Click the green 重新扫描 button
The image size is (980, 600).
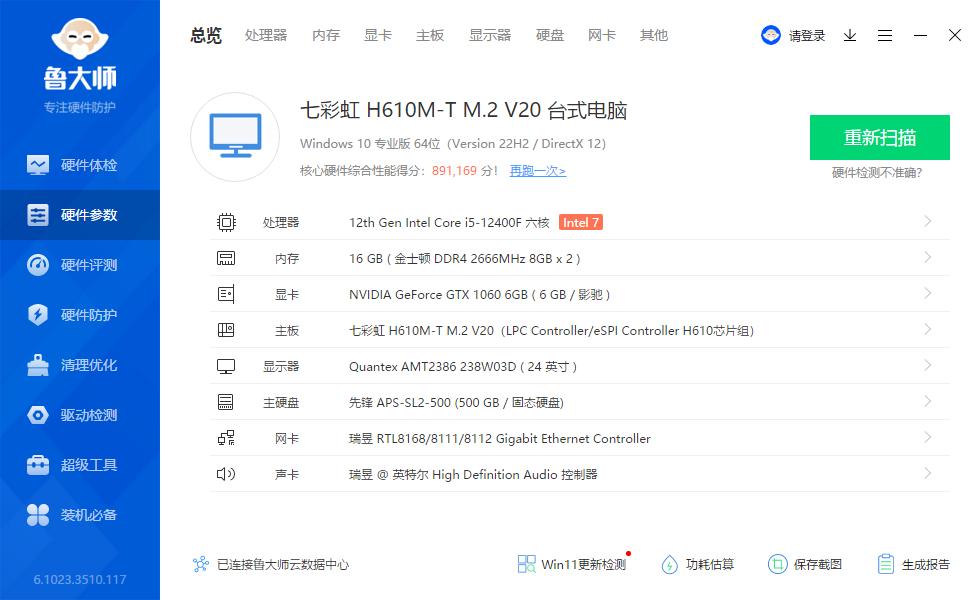coord(879,138)
